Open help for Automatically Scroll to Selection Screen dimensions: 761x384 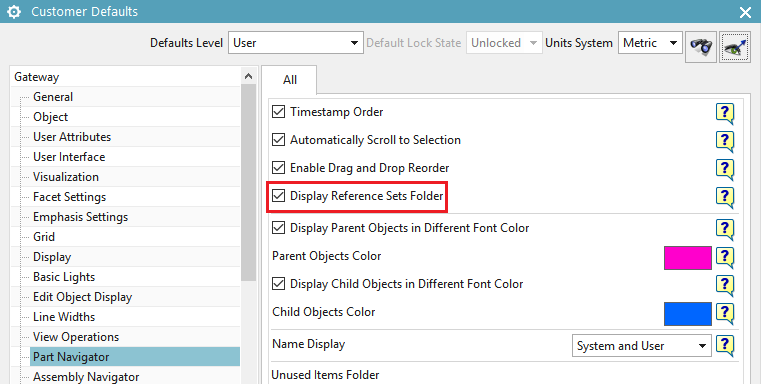click(725, 141)
